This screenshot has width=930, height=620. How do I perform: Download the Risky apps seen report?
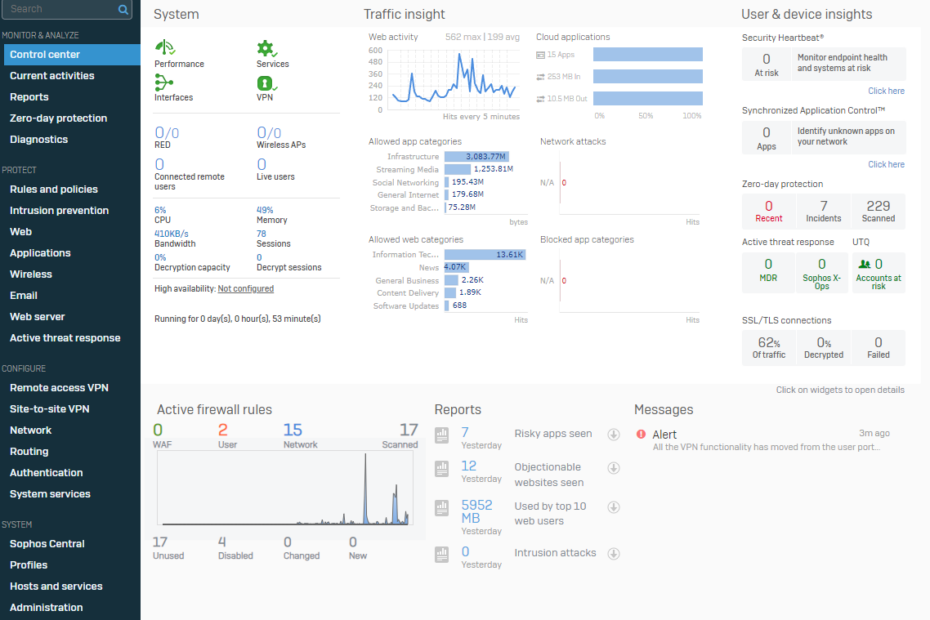pos(614,434)
